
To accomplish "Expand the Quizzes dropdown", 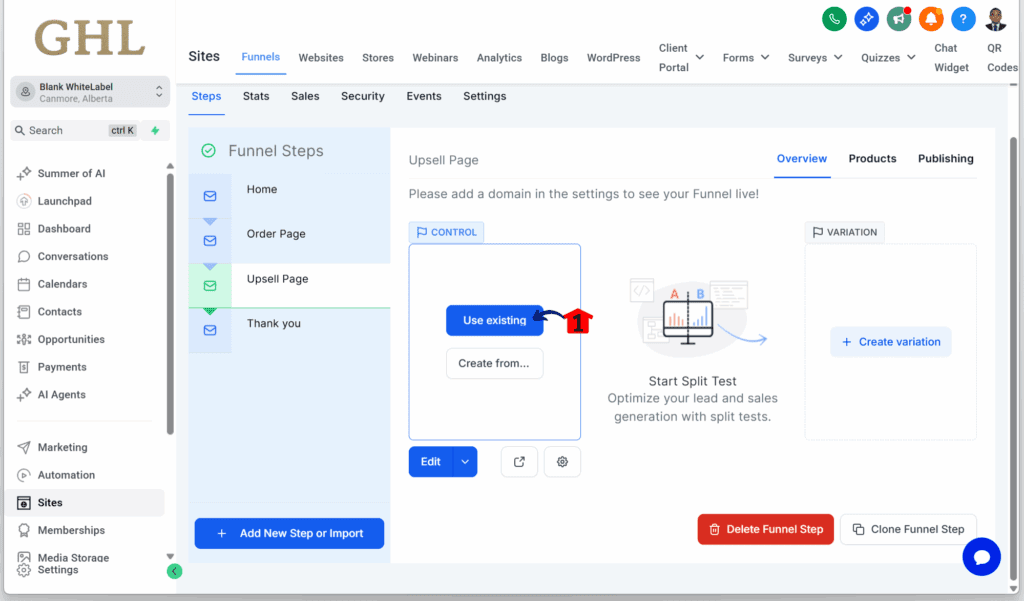I will coord(888,57).
